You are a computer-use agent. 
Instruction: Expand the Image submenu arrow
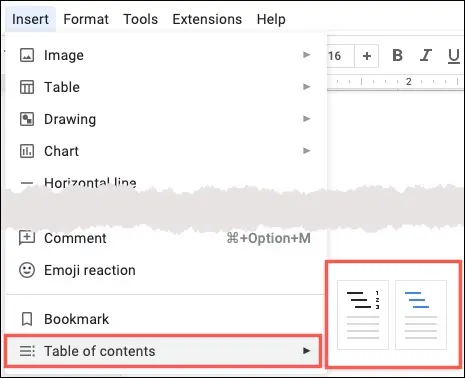(x=306, y=55)
